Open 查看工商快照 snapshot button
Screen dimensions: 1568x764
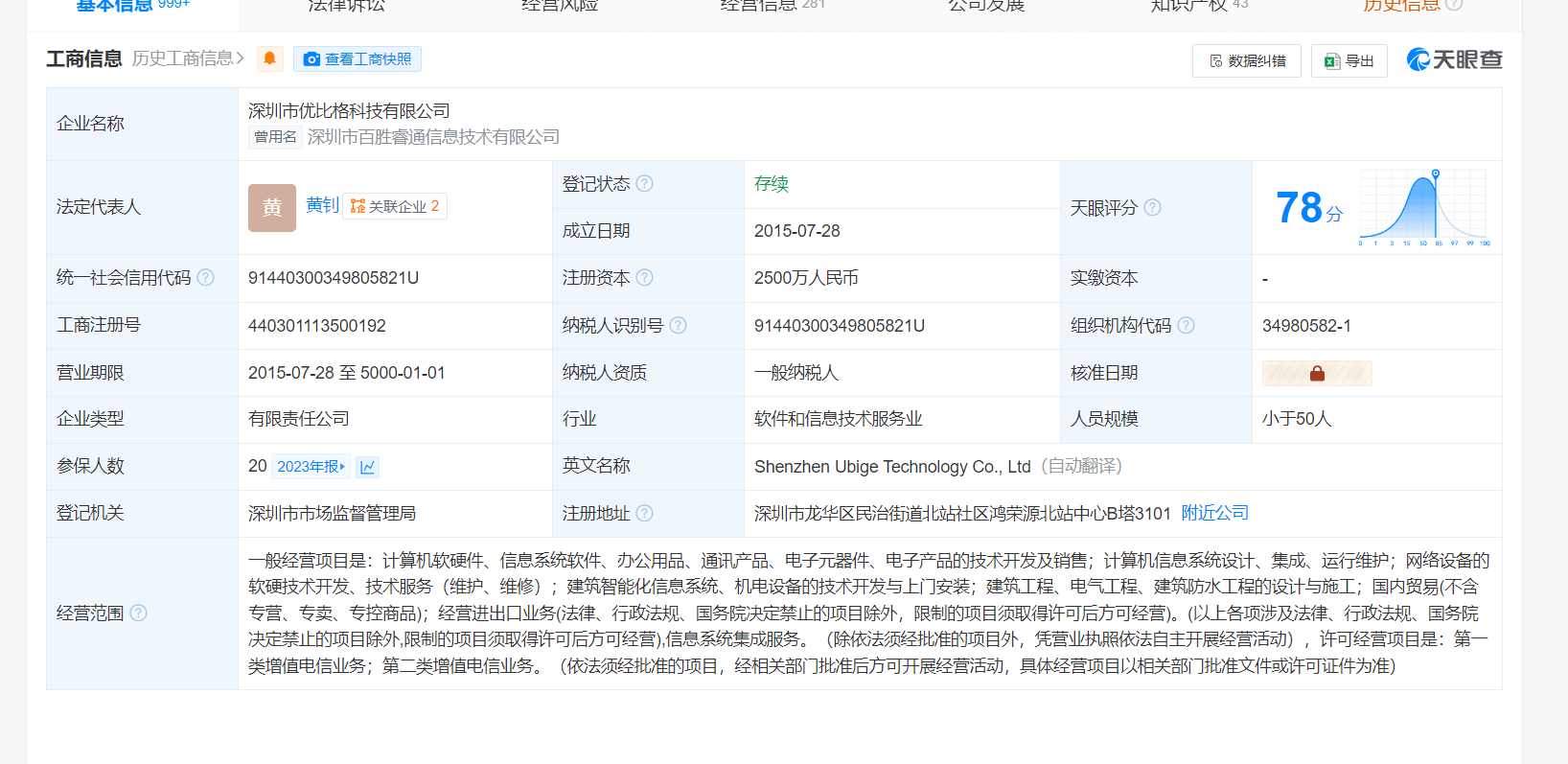[x=357, y=59]
